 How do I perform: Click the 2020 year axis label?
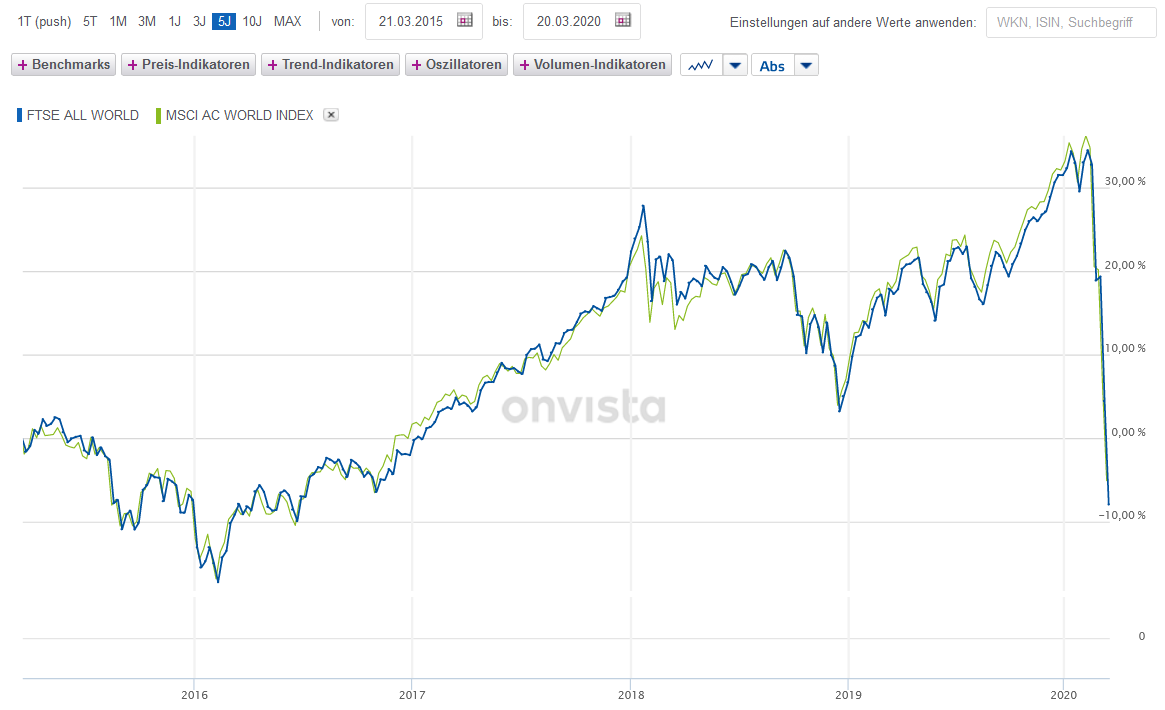click(x=1063, y=695)
